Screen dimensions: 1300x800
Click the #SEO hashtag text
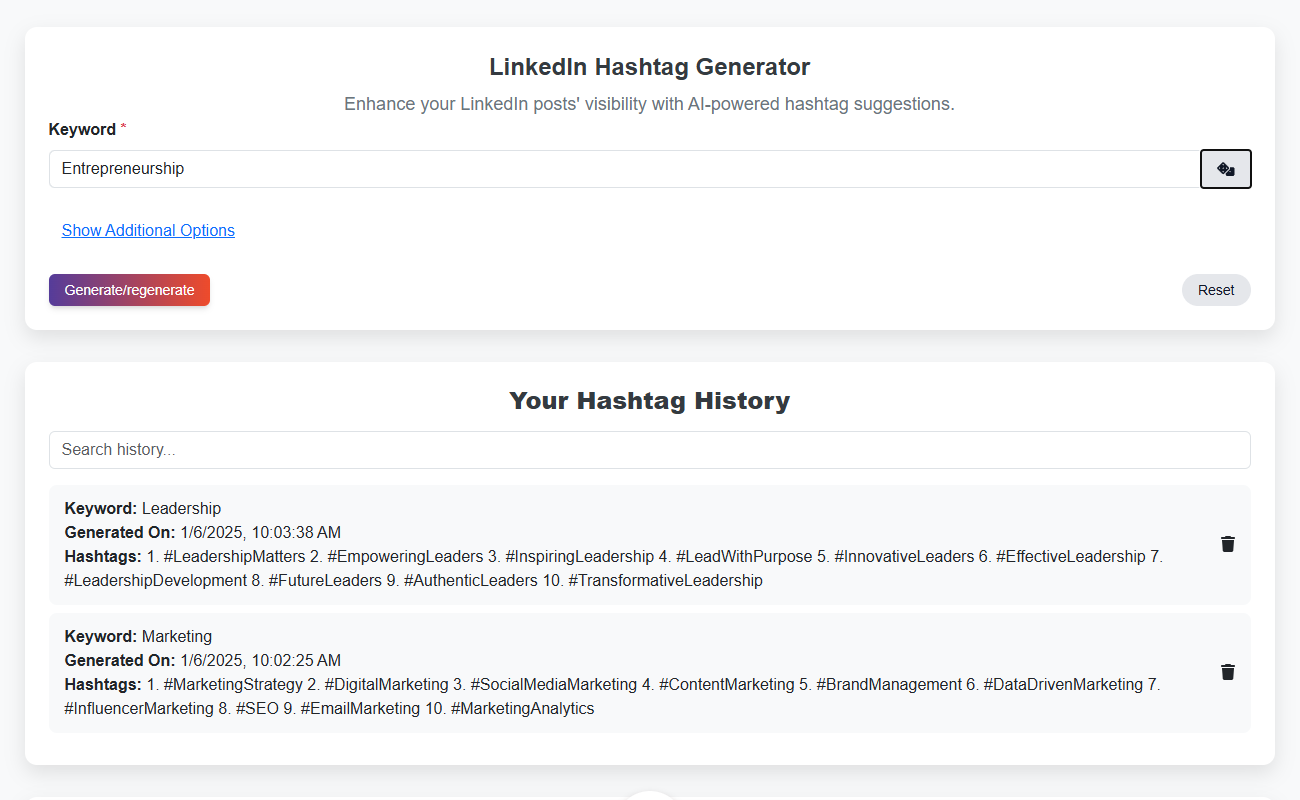[x=257, y=708]
